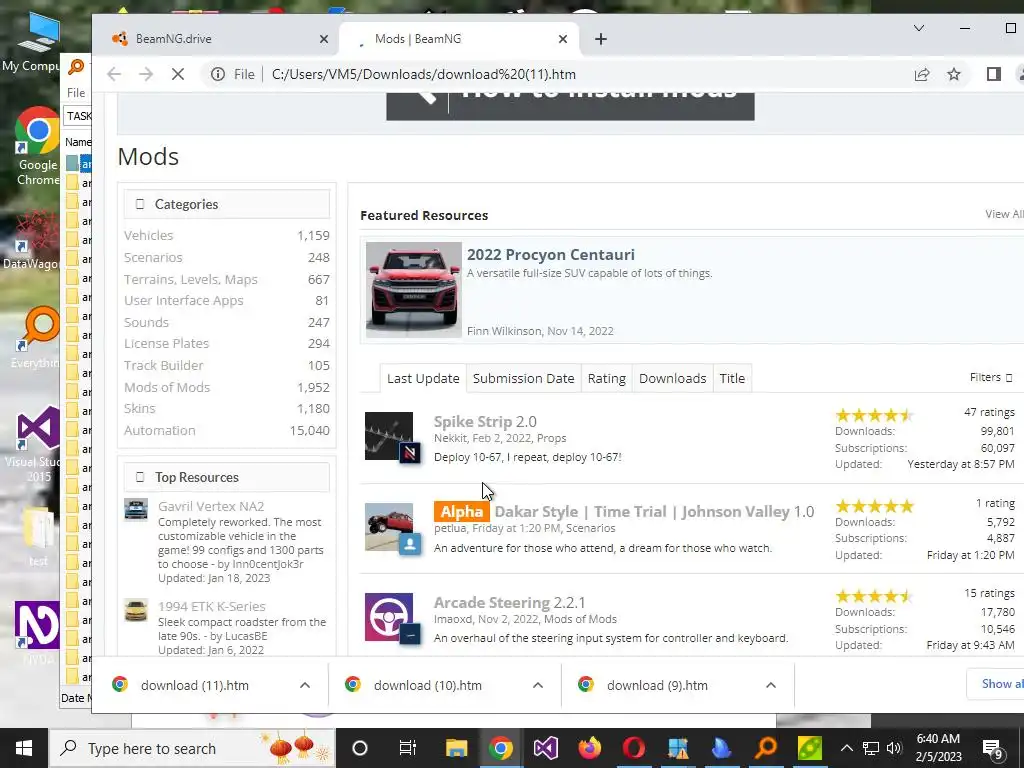1024x768 pixels.
Task: Open the Automation category
Action: (160, 430)
